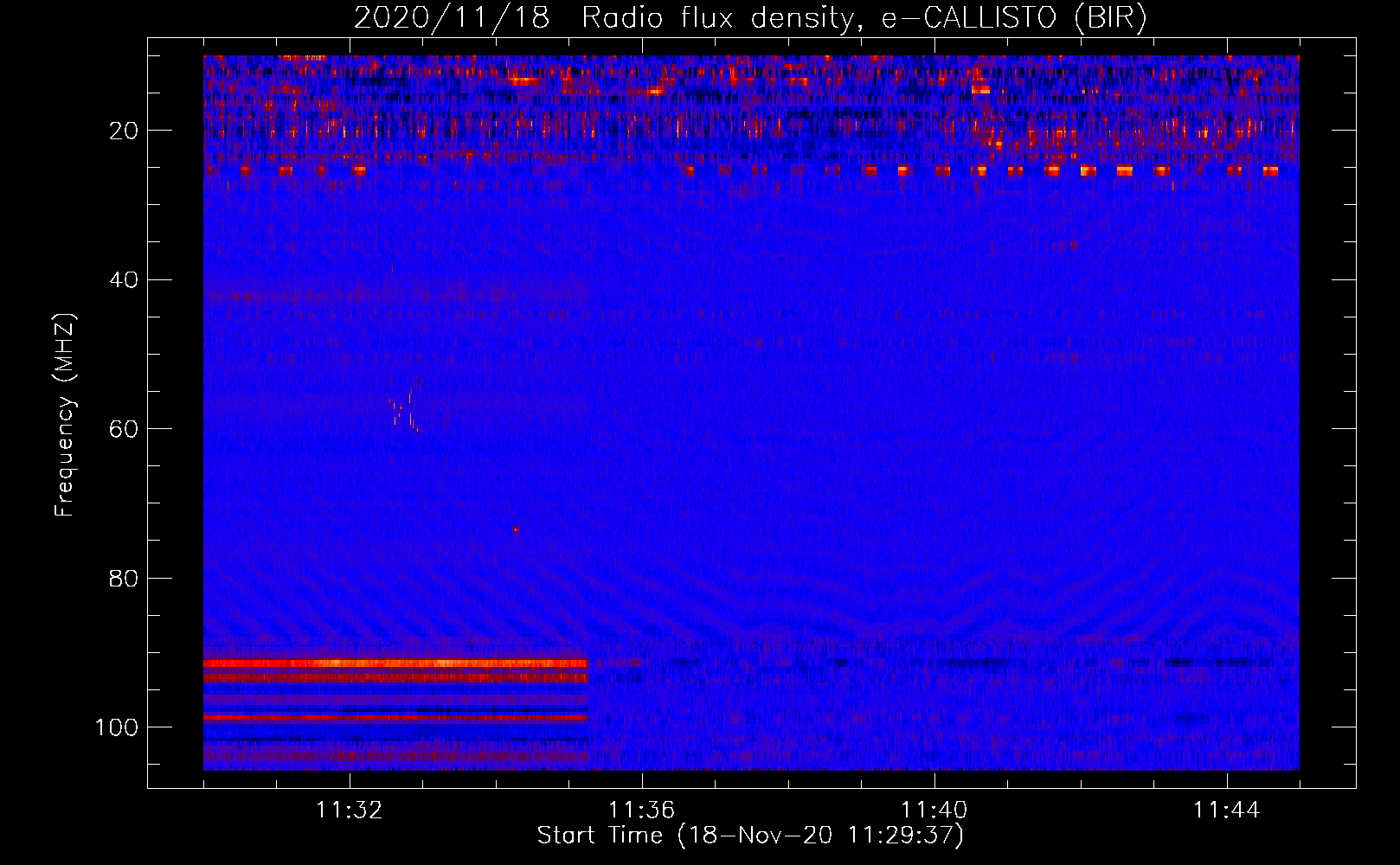Click the 11:36 time tick label
Screen dimensions: 1400x865
[x=642, y=811]
